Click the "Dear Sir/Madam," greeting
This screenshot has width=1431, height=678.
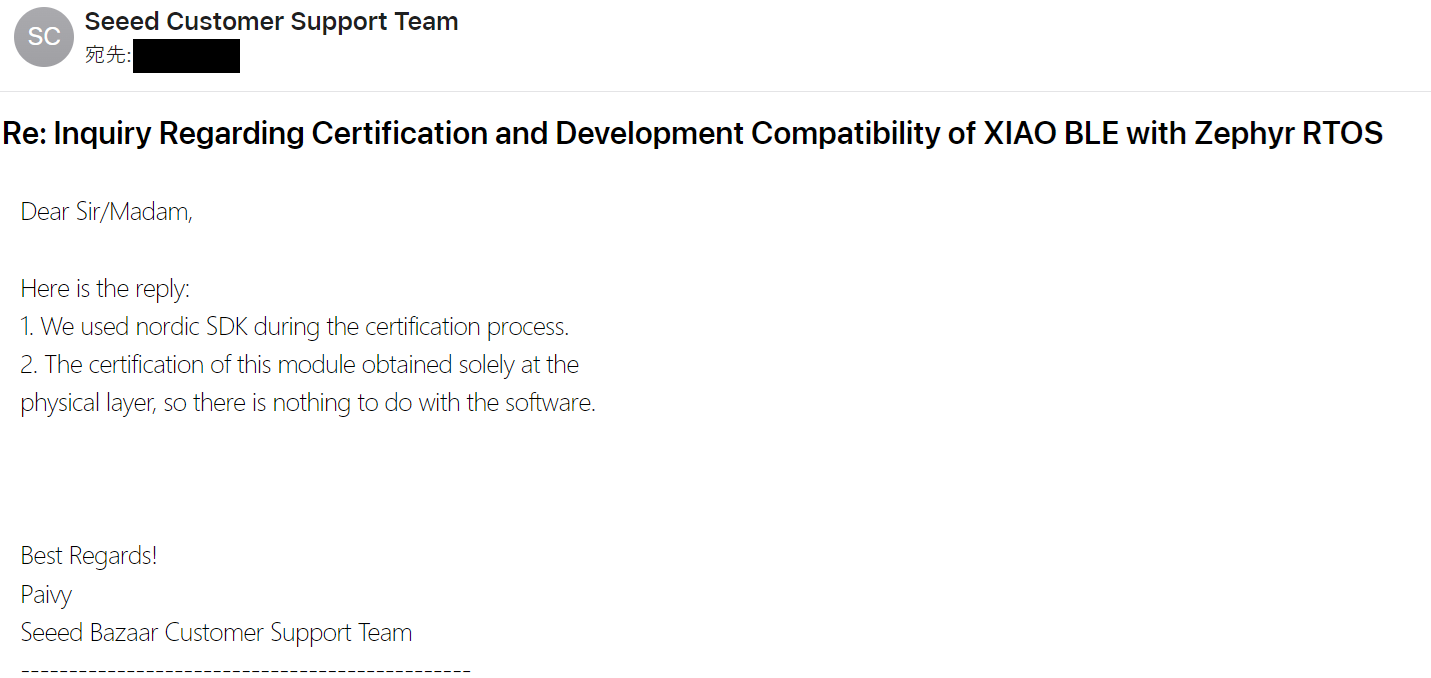point(106,212)
